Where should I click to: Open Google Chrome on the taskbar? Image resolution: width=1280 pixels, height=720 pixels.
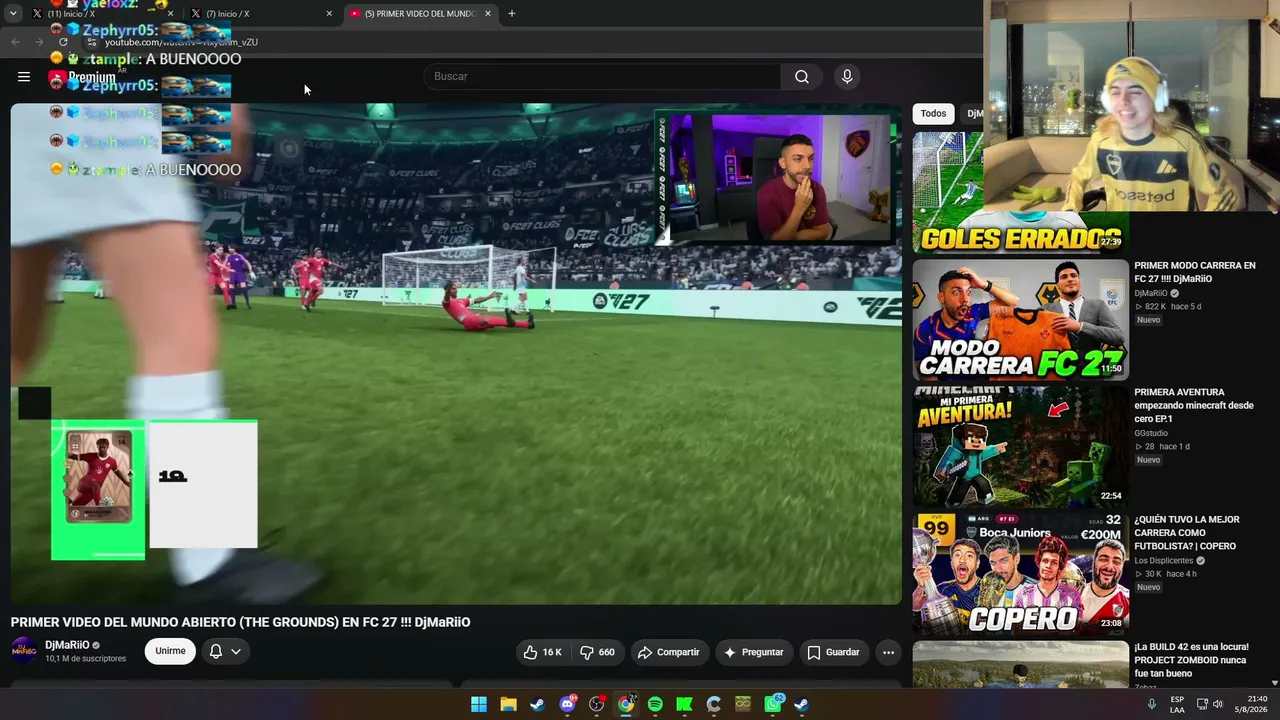[x=626, y=704]
